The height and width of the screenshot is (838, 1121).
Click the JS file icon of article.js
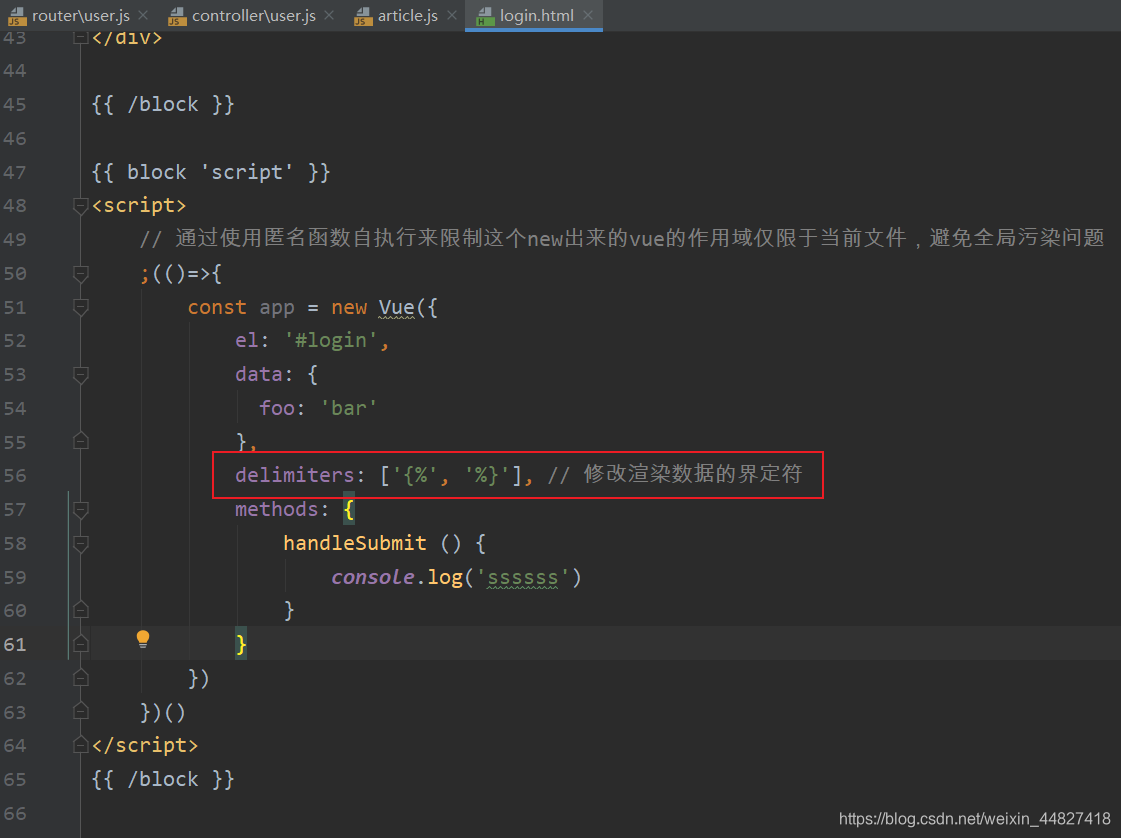(x=363, y=16)
